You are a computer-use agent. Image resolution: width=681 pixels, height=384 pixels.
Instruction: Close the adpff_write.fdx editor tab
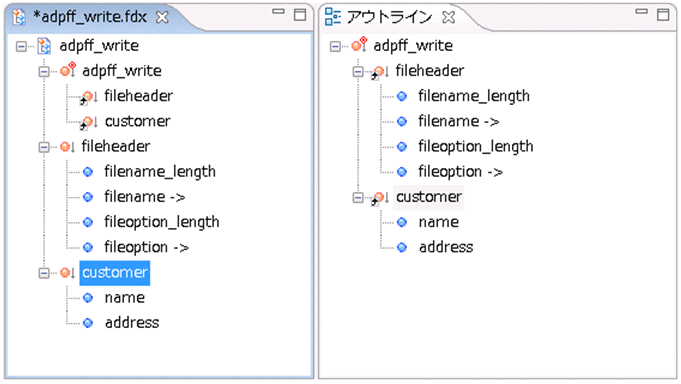click(162, 17)
